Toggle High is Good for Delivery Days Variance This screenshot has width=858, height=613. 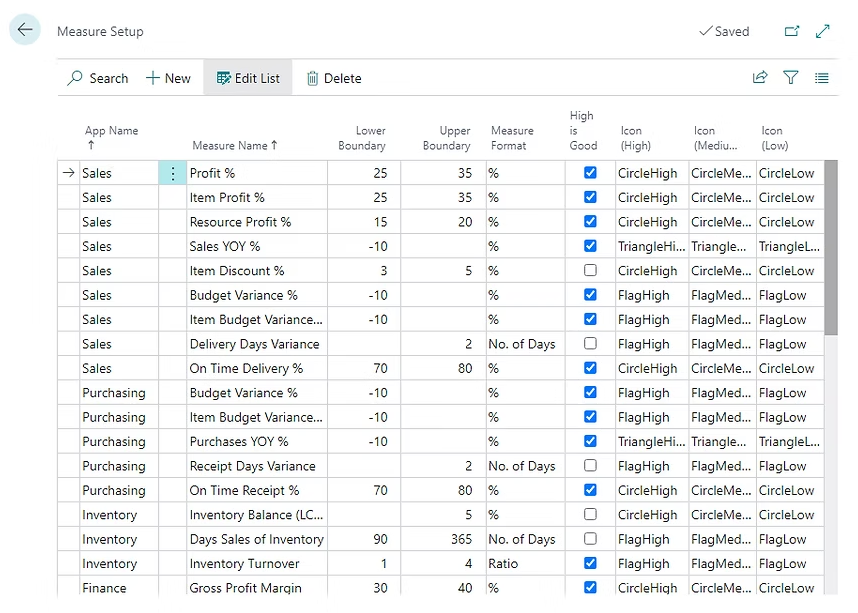(590, 344)
